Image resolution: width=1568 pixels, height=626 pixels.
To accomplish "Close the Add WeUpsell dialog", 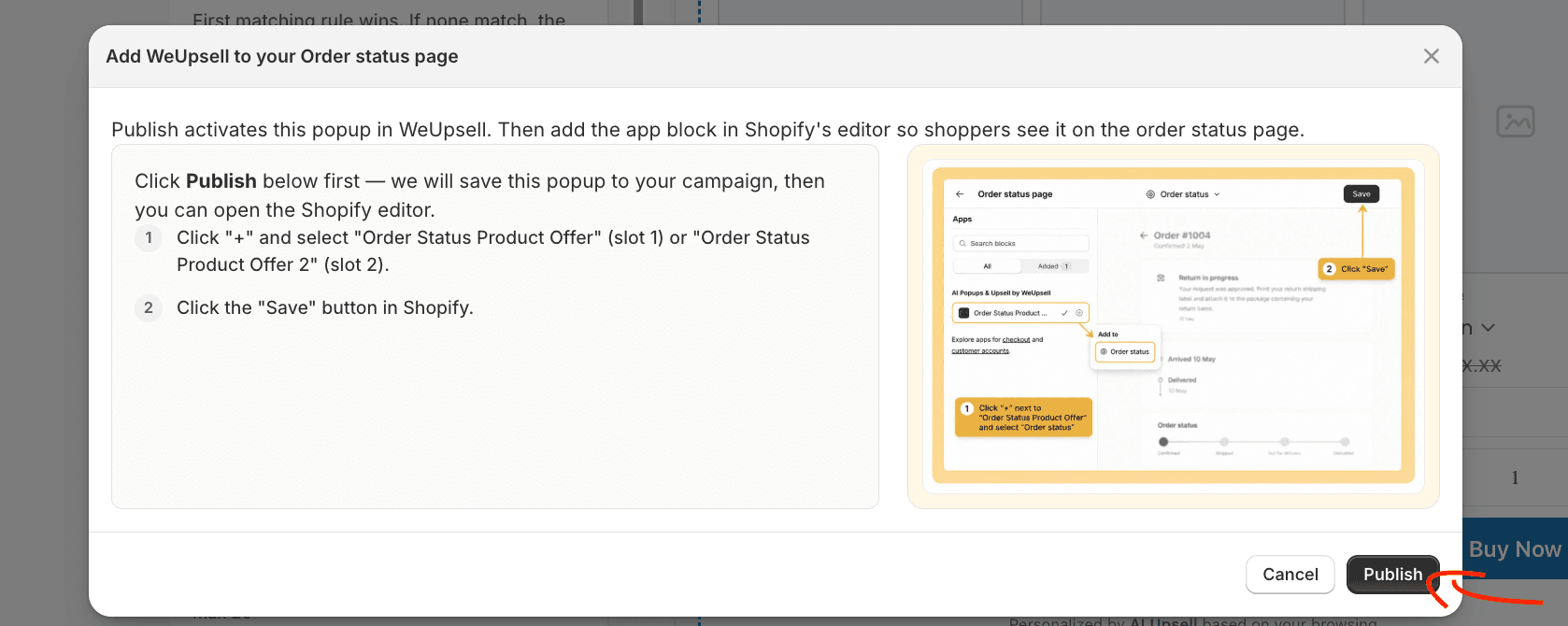I will click(x=1431, y=56).
